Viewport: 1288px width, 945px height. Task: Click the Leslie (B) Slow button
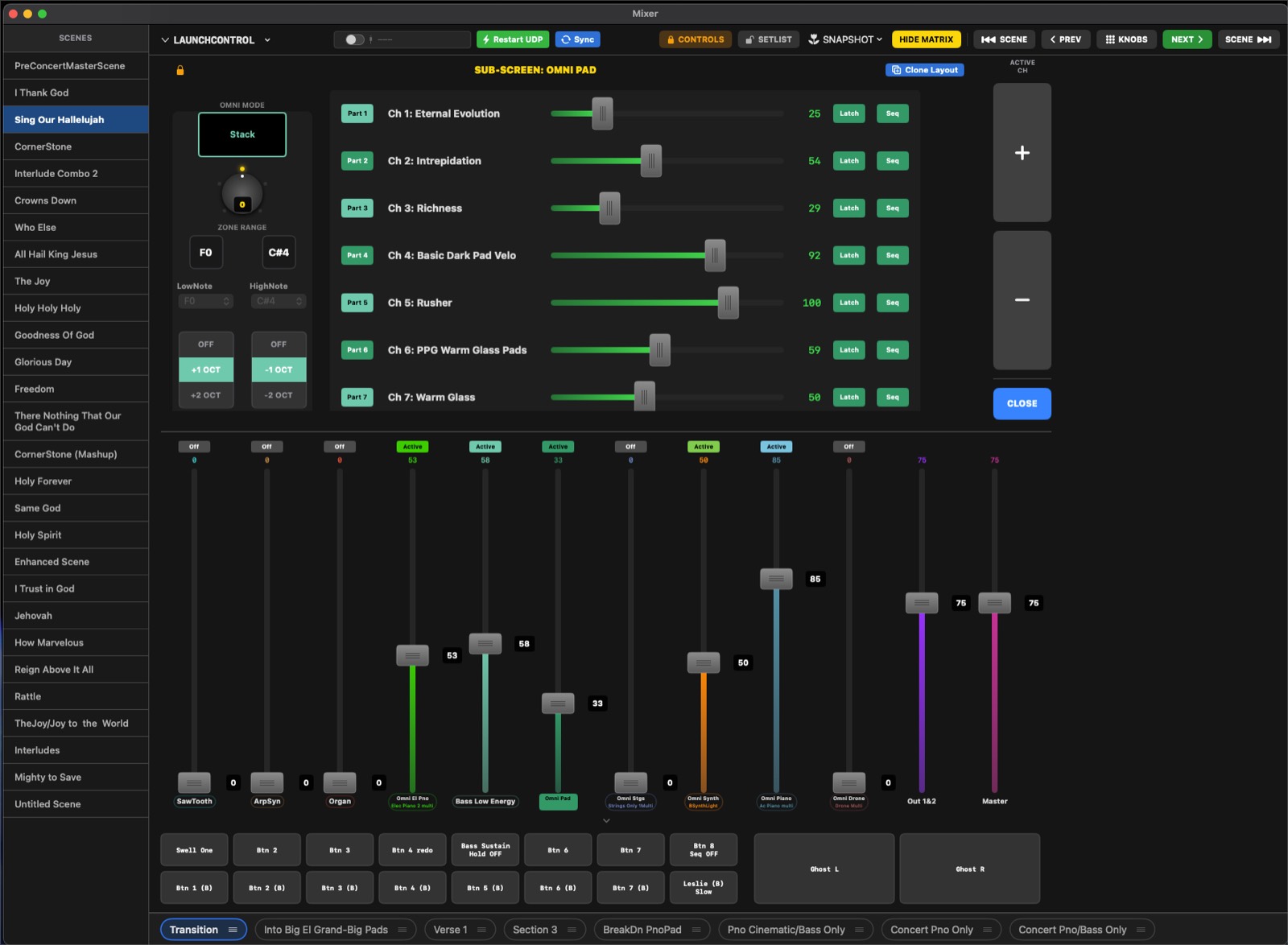tap(704, 888)
